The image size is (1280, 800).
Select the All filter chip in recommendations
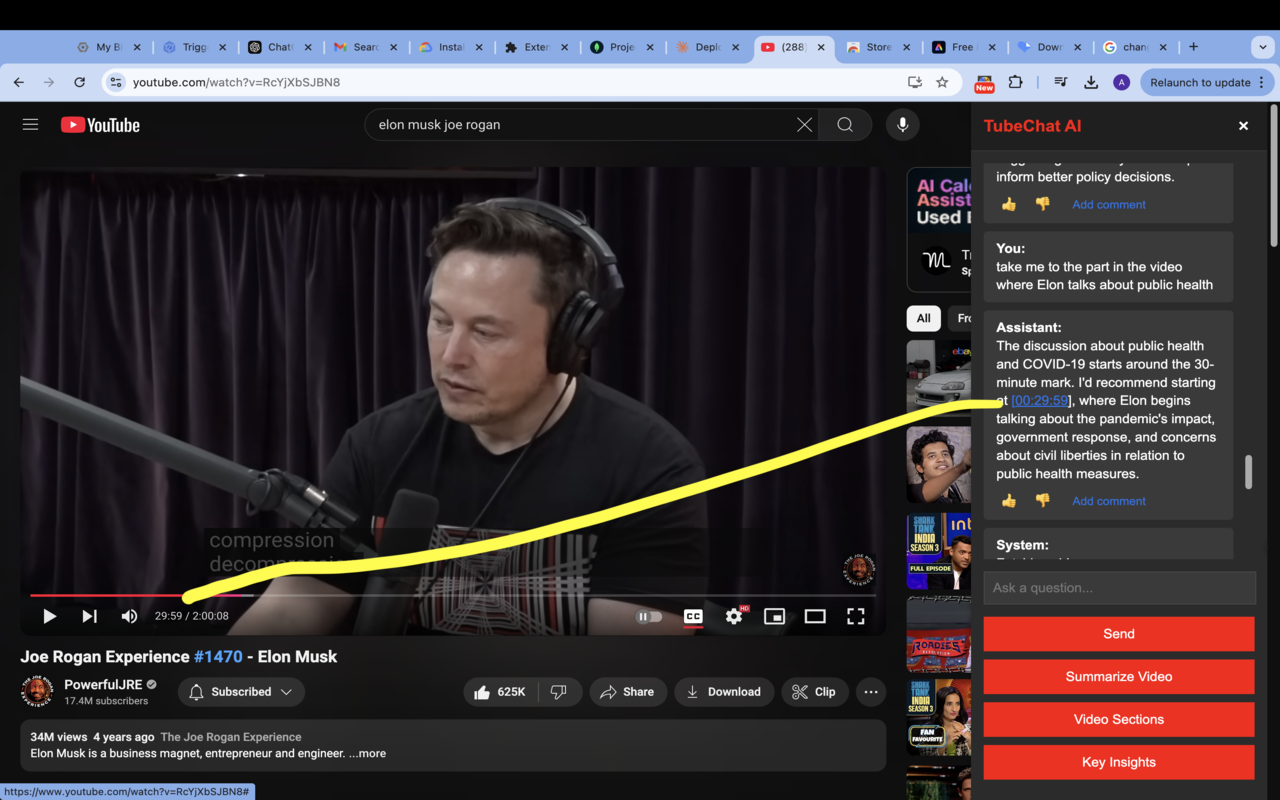point(923,318)
